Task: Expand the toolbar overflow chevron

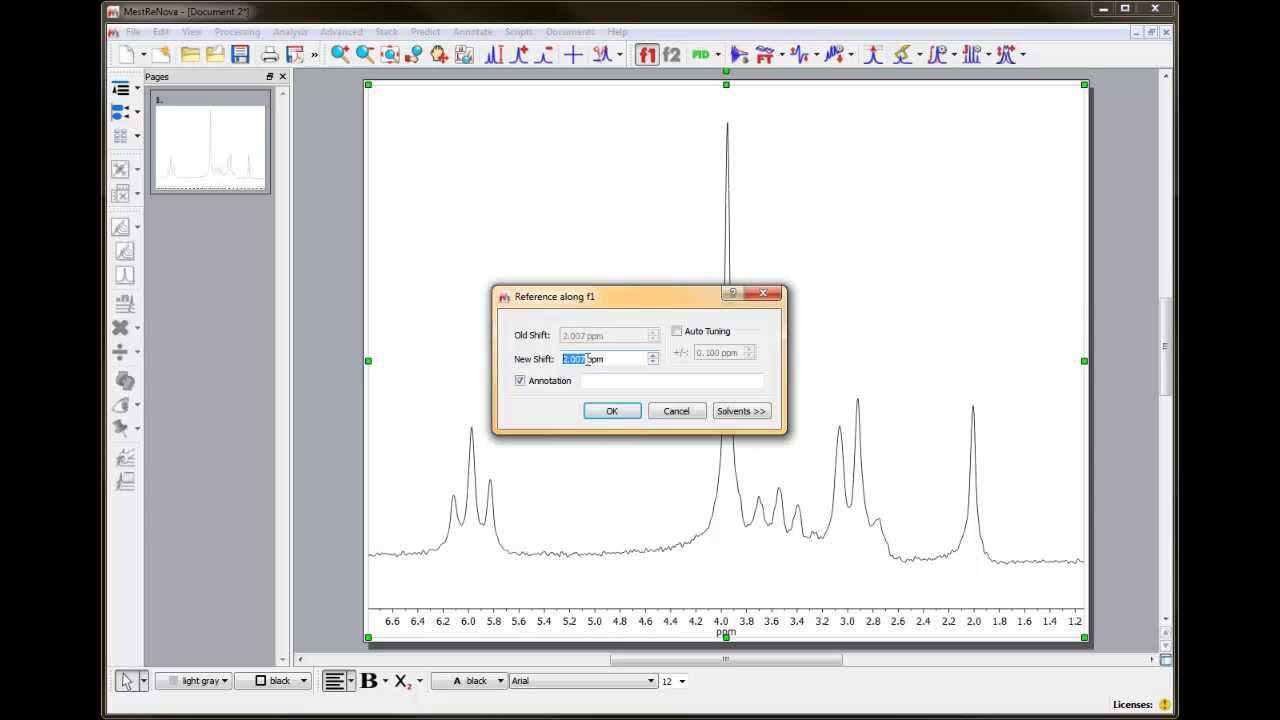Action: click(x=315, y=55)
